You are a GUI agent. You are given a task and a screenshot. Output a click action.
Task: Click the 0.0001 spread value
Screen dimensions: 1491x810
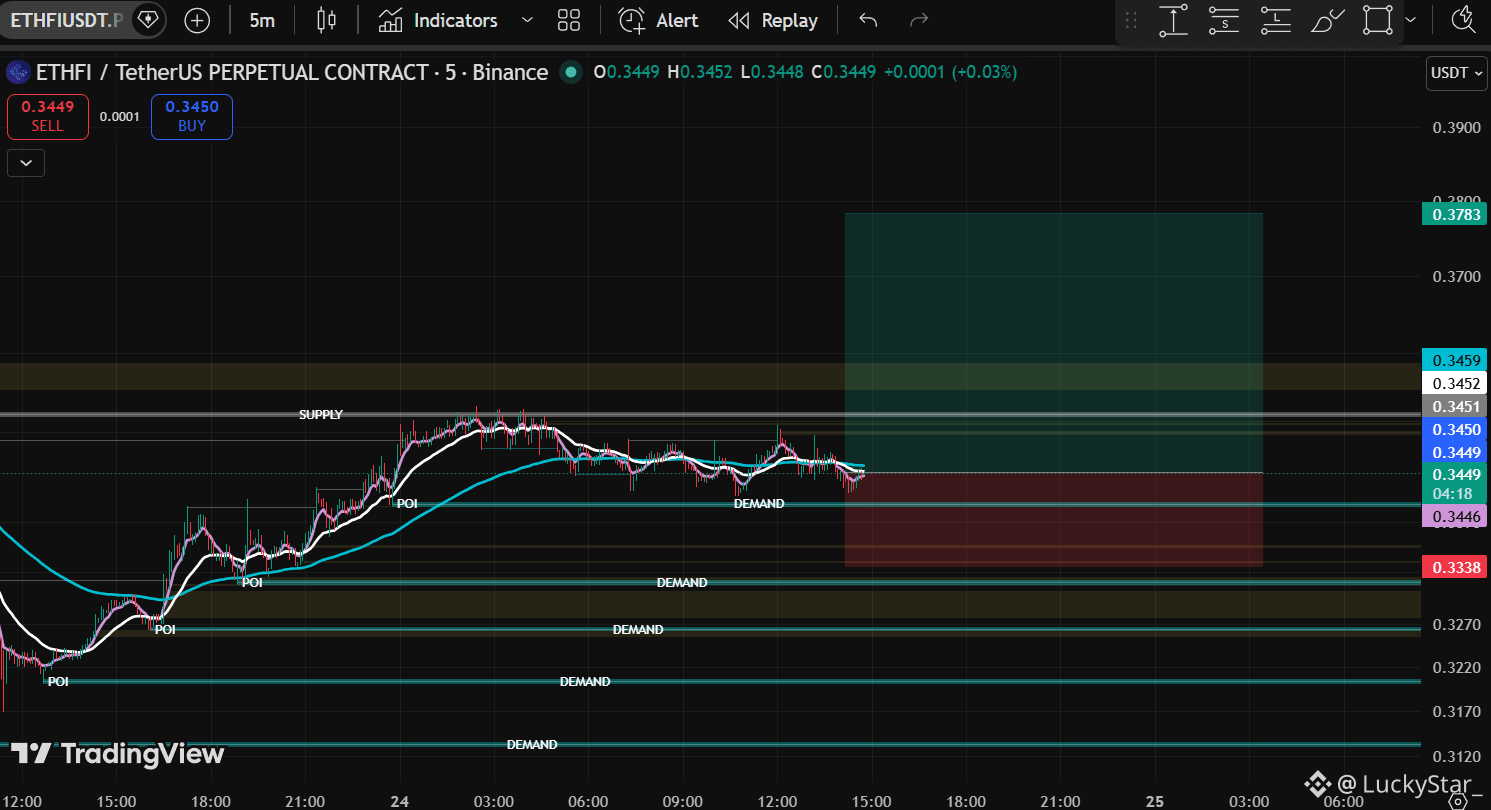[x=119, y=117]
